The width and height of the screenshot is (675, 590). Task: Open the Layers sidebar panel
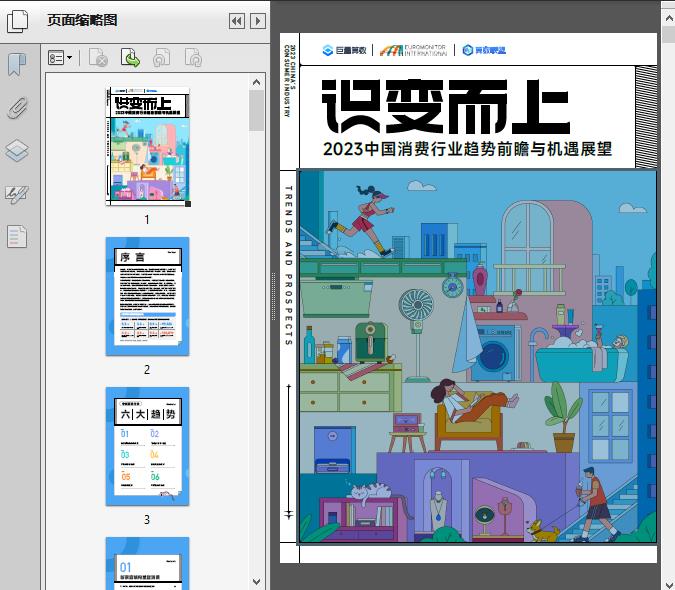(x=17, y=151)
